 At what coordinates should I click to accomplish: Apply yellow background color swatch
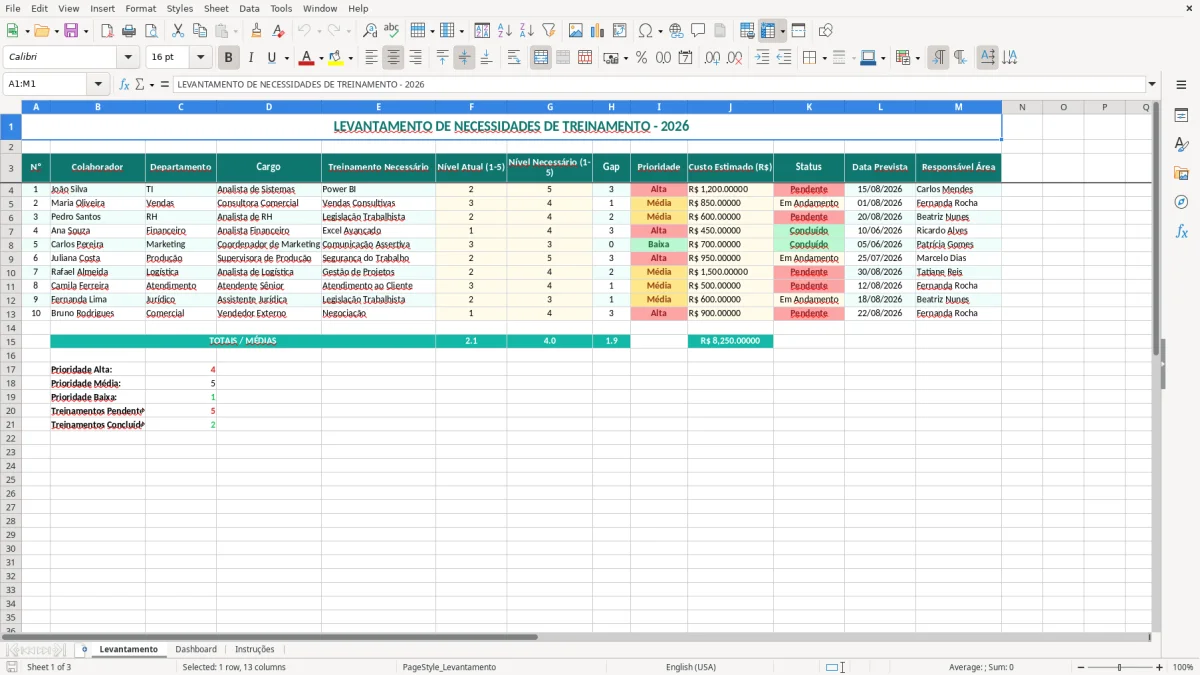[x=336, y=58]
